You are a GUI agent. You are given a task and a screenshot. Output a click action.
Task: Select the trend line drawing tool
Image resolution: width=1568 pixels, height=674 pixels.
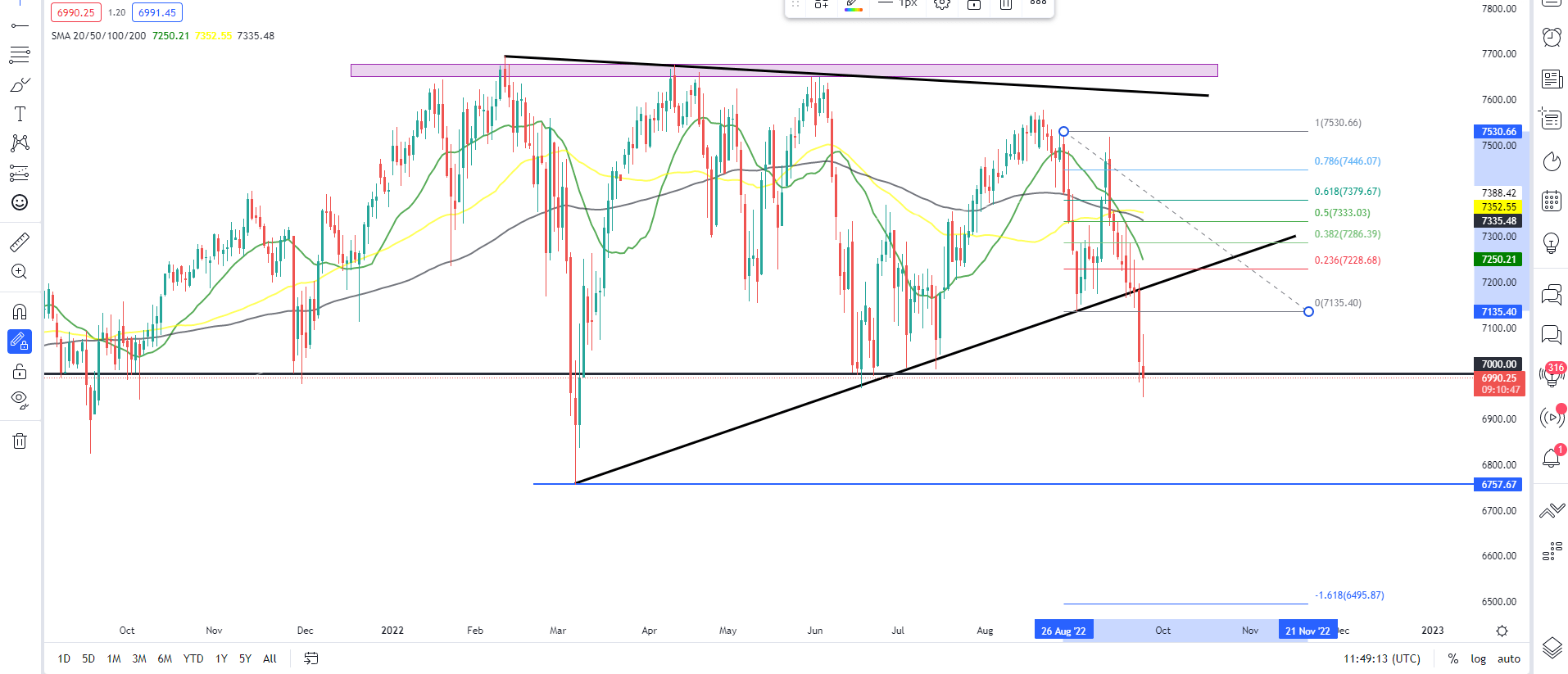tap(20, 26)
